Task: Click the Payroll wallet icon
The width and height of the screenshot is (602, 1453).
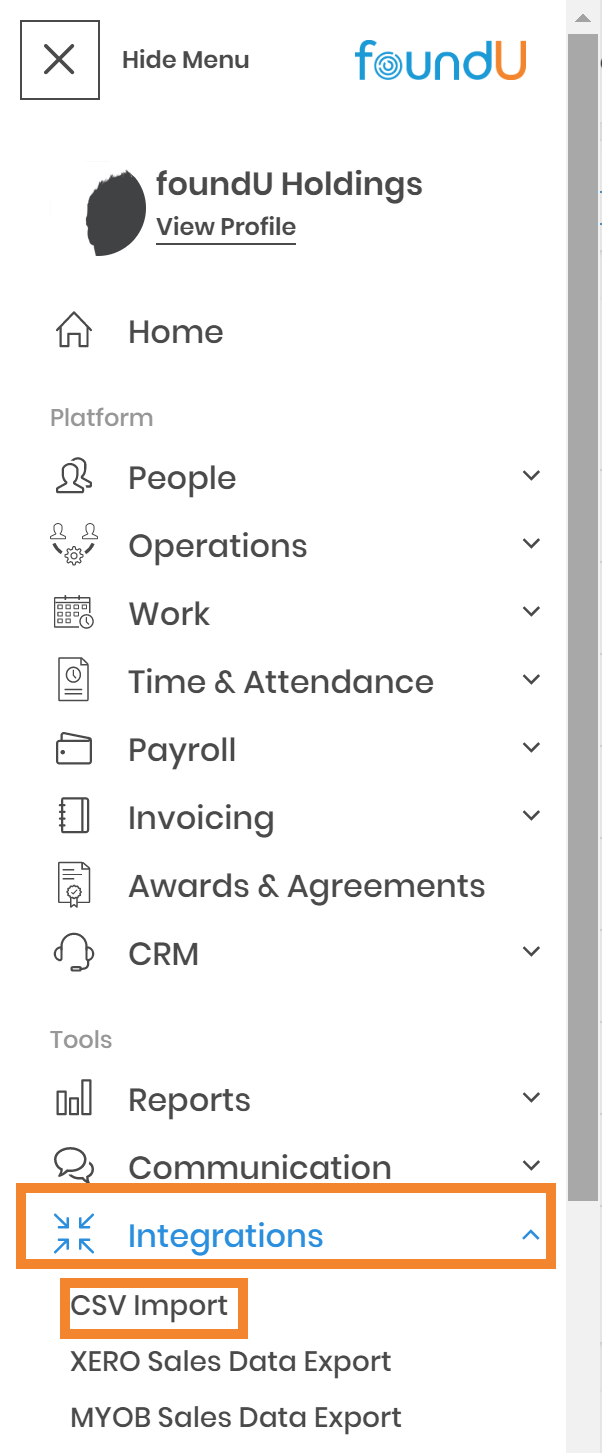Action: pos(73,749)
